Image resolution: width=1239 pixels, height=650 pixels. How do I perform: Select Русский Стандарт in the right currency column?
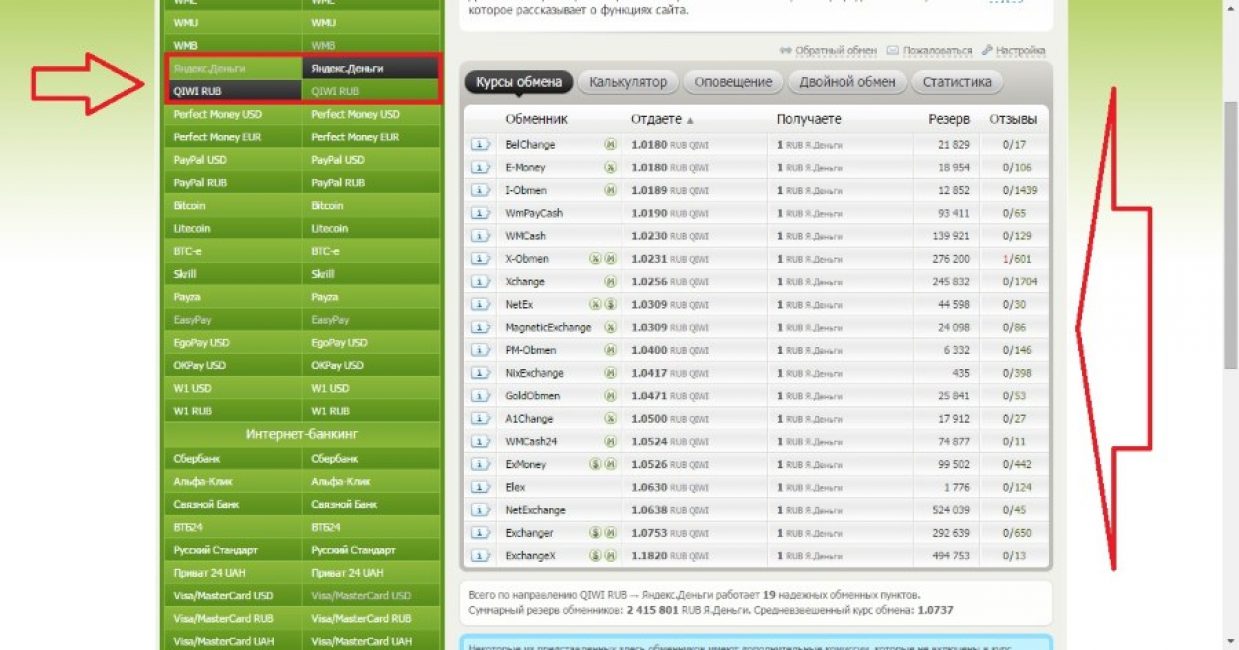pyautogui.click(x=371, y=550)
